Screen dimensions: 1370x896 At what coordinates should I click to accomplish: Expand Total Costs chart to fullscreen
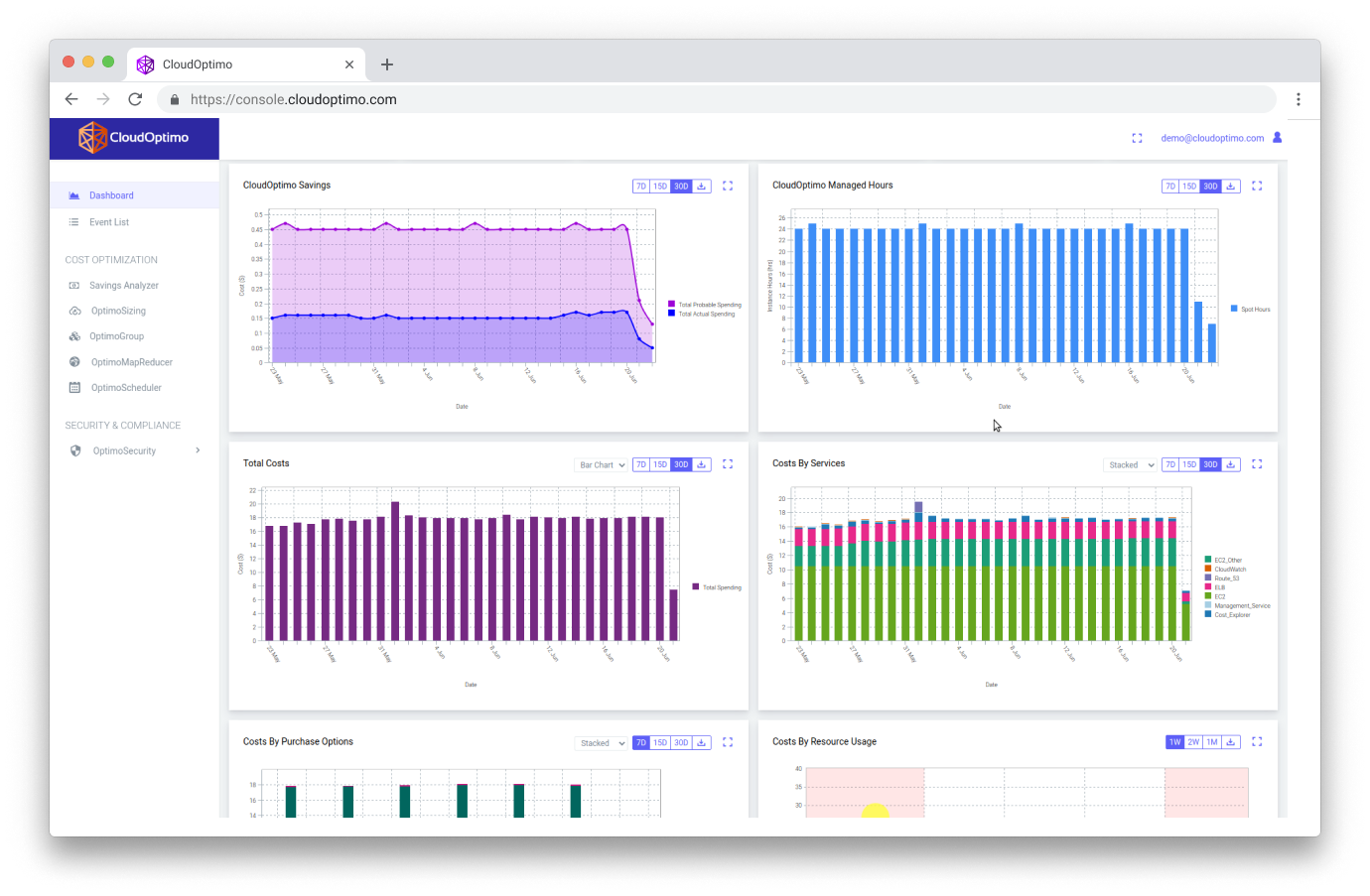tap(728, 464)
